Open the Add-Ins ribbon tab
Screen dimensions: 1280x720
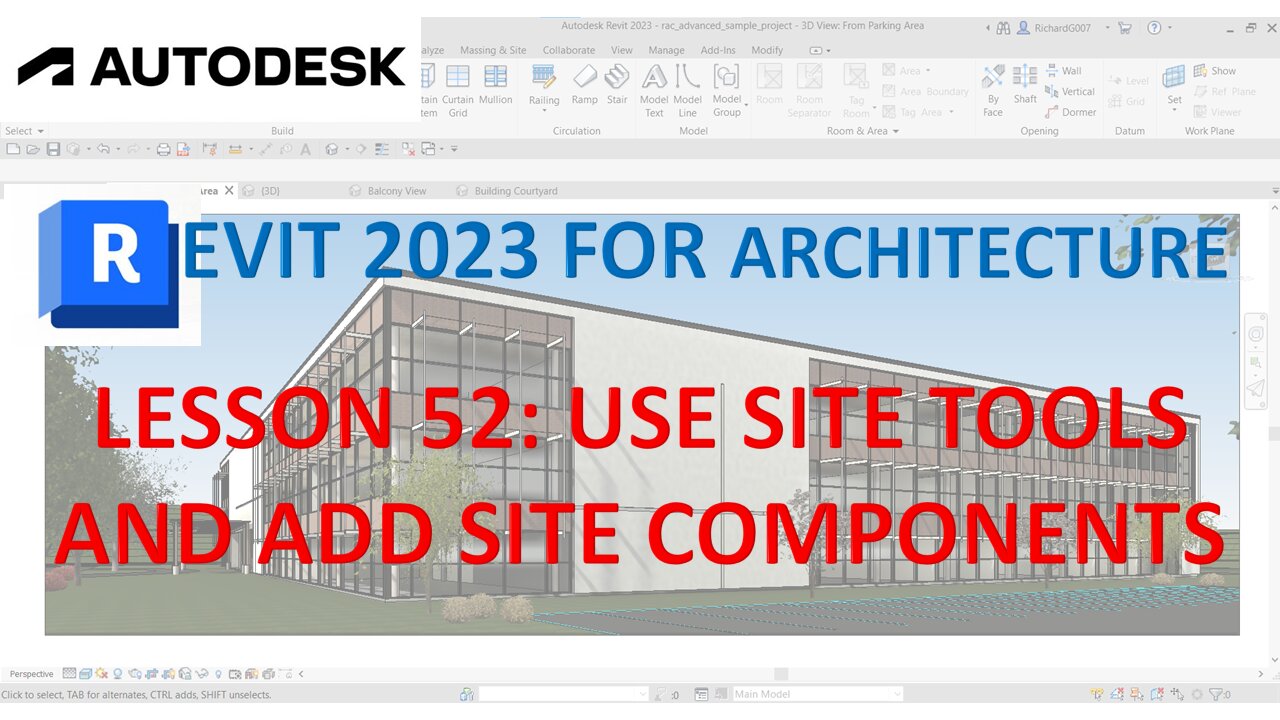pos(718,50)
